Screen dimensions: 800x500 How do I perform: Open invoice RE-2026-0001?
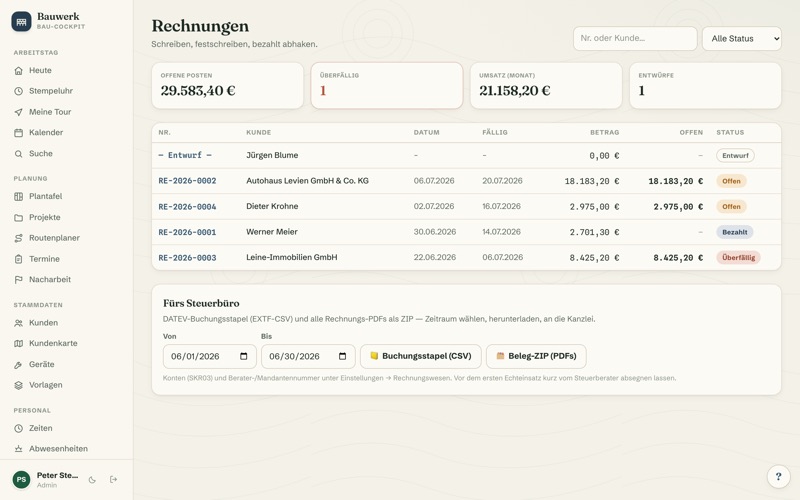point(187,232)
